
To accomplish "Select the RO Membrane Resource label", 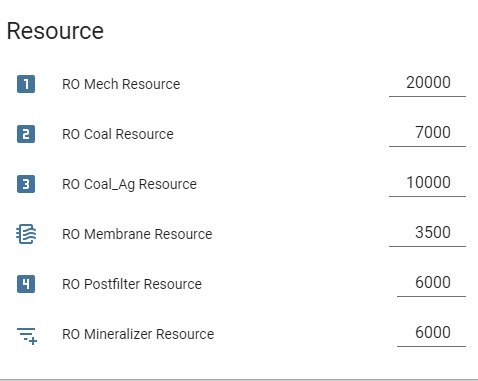I will click(137, 234).
